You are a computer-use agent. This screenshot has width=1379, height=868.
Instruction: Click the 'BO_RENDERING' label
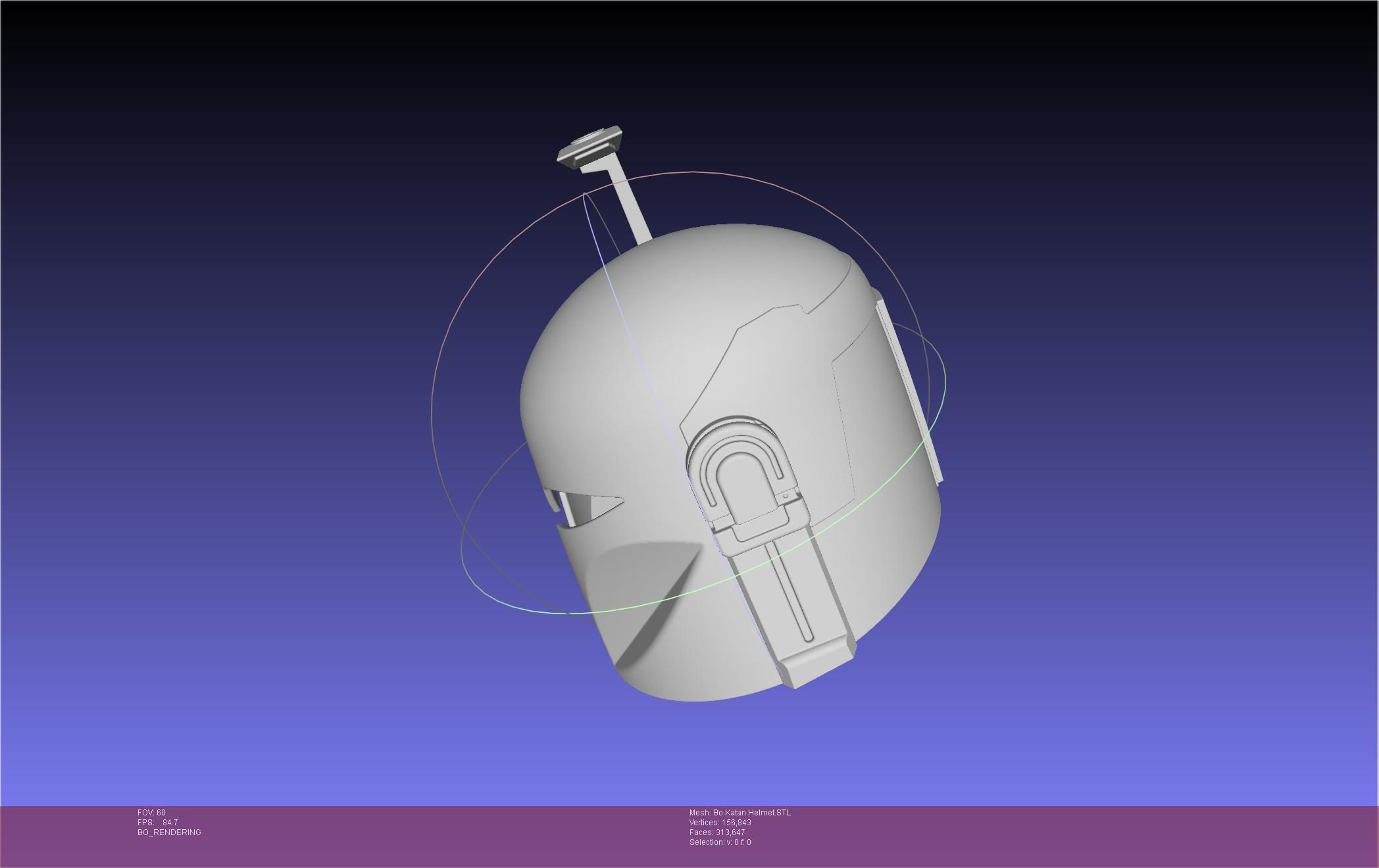pos(169,832)
